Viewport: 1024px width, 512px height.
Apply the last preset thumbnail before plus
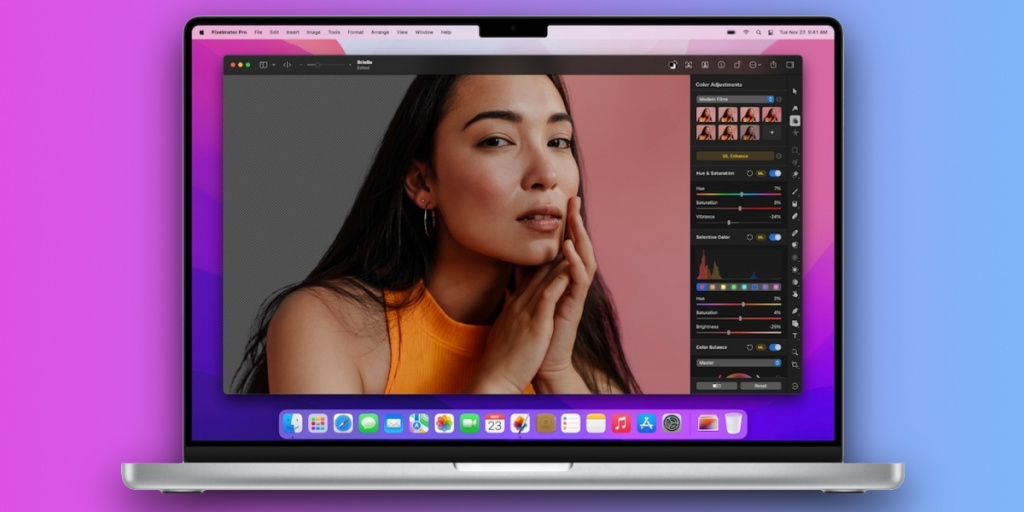pos(750,133)
